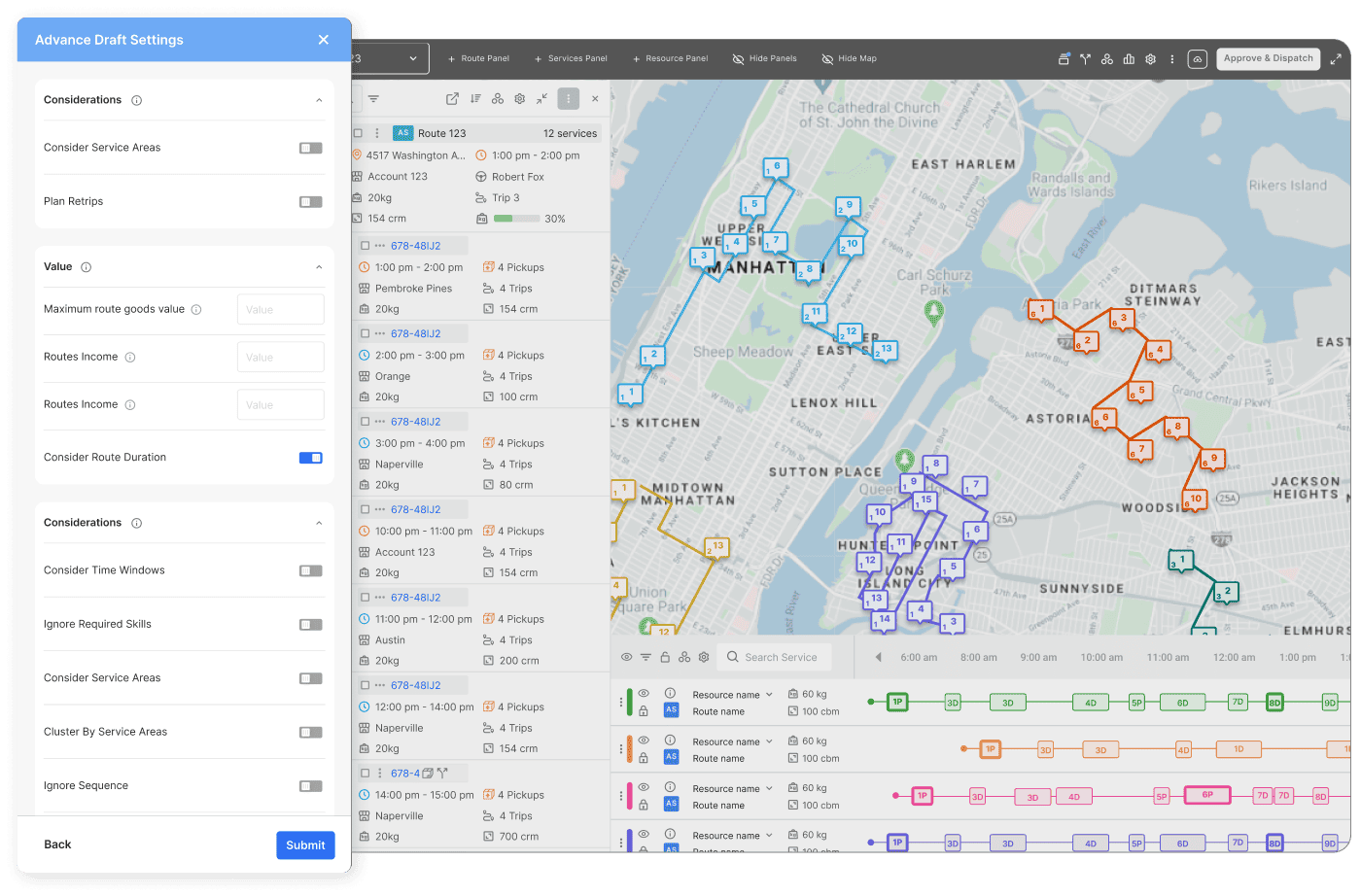The image size is (1361, 896).
Task: Open the dropdown in the top-left header
Action: pos(390,58)
